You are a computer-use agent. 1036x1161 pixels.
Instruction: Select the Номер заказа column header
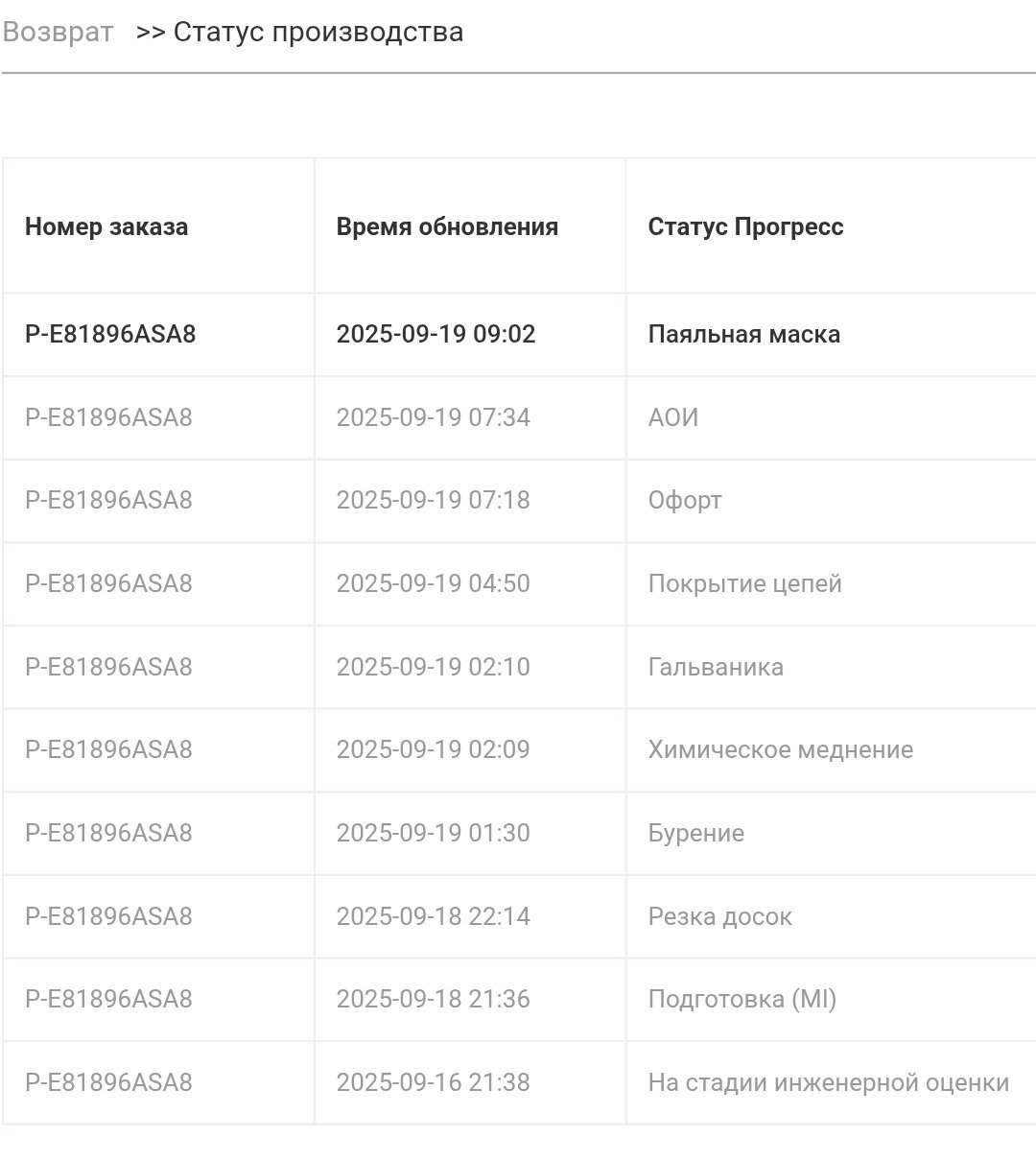(106, 226)
